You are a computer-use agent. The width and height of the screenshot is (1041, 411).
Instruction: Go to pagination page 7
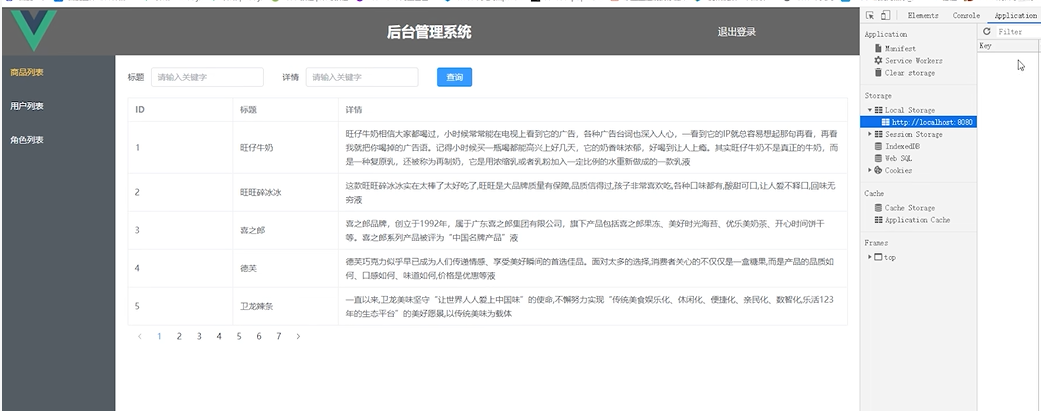279,336
